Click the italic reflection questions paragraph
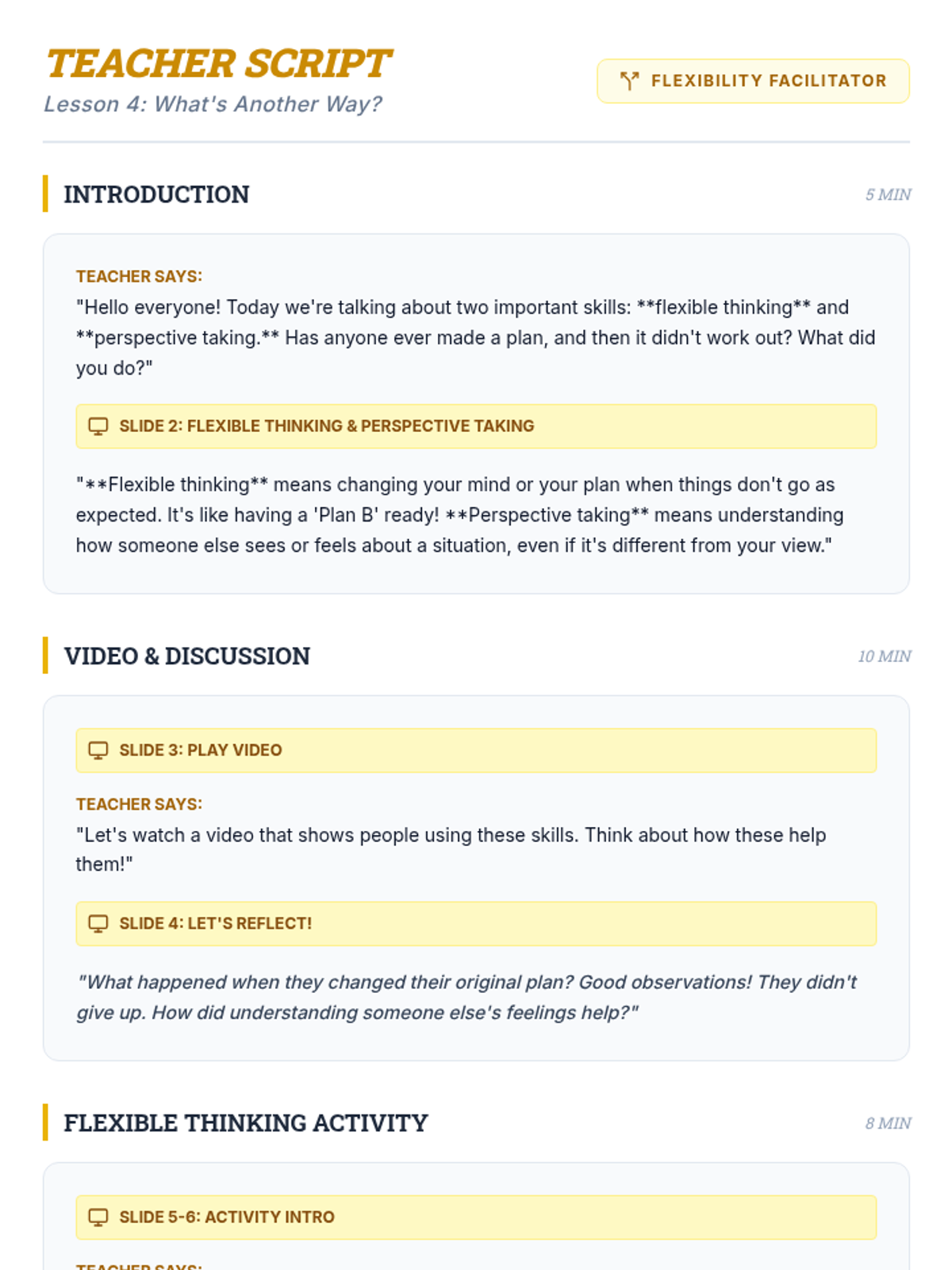Screen dimensions: 952x1270 click(x=466, y=997)
